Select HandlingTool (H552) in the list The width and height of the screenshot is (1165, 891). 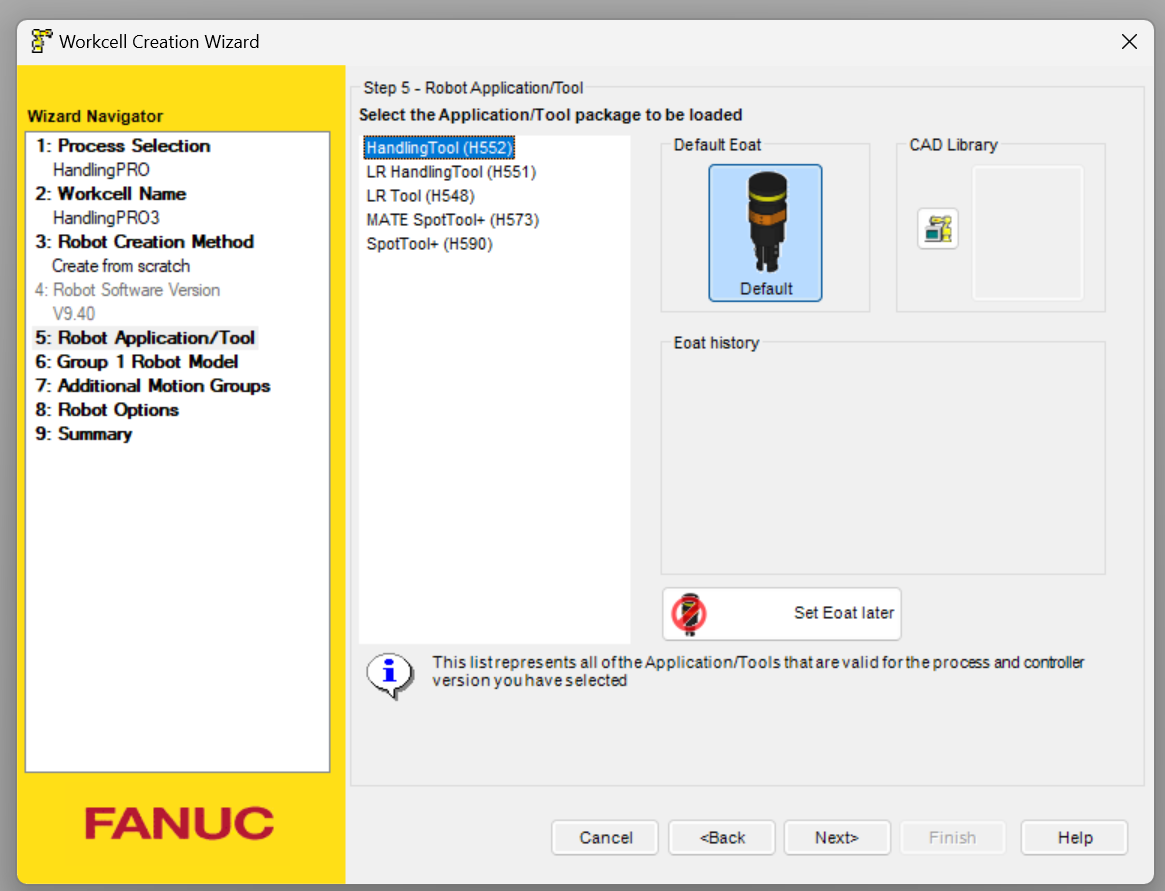click(439, 148)
